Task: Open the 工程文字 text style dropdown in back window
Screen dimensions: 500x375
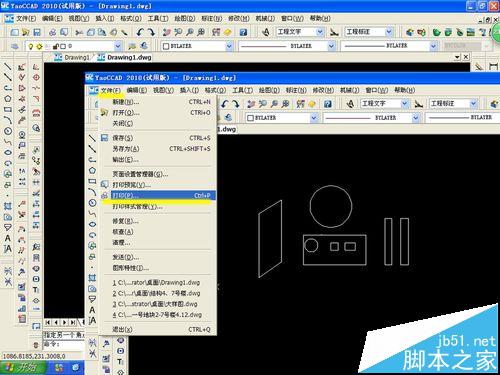Action: [x=320, y=32]
